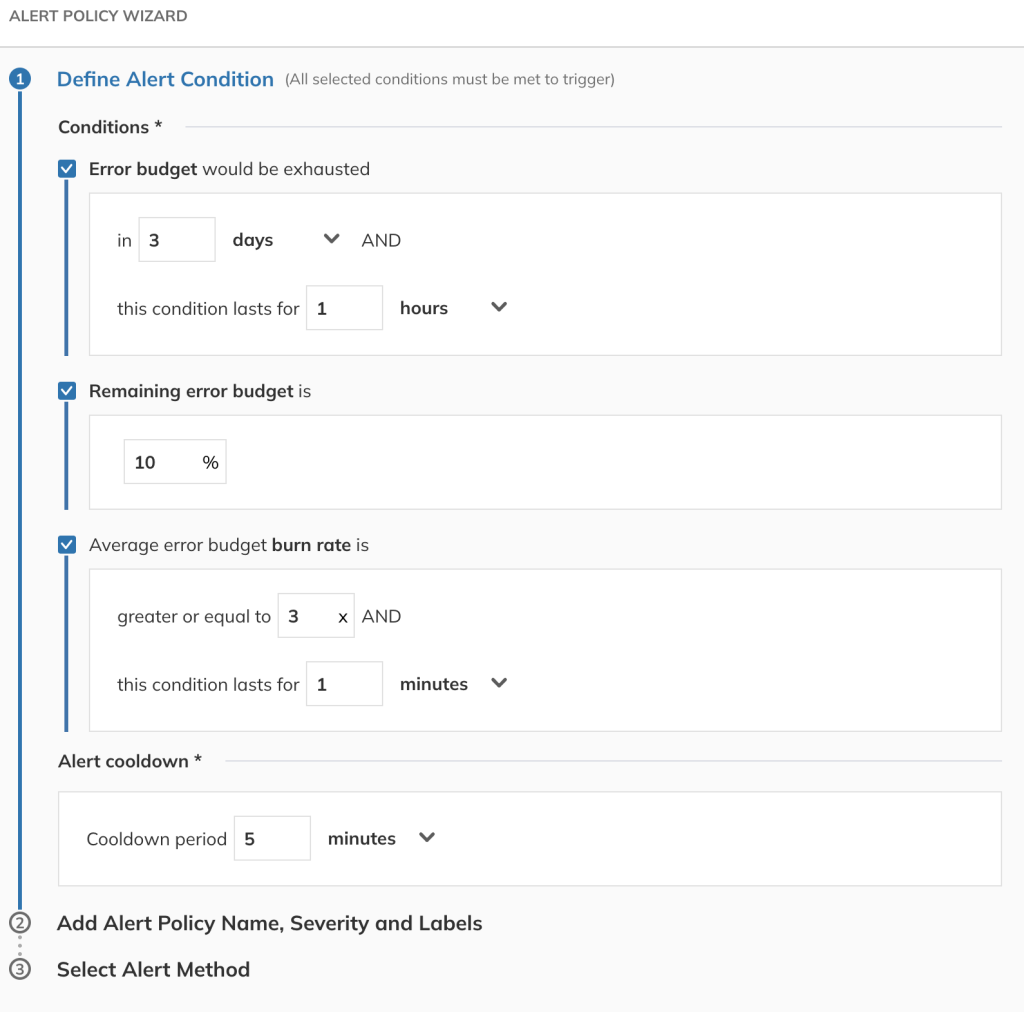Open "Add Alert Policy Name, Severity and Labels" step
Image resolution: width=1024 pixels, height=1012 pixels.
(x=269, y=923)
